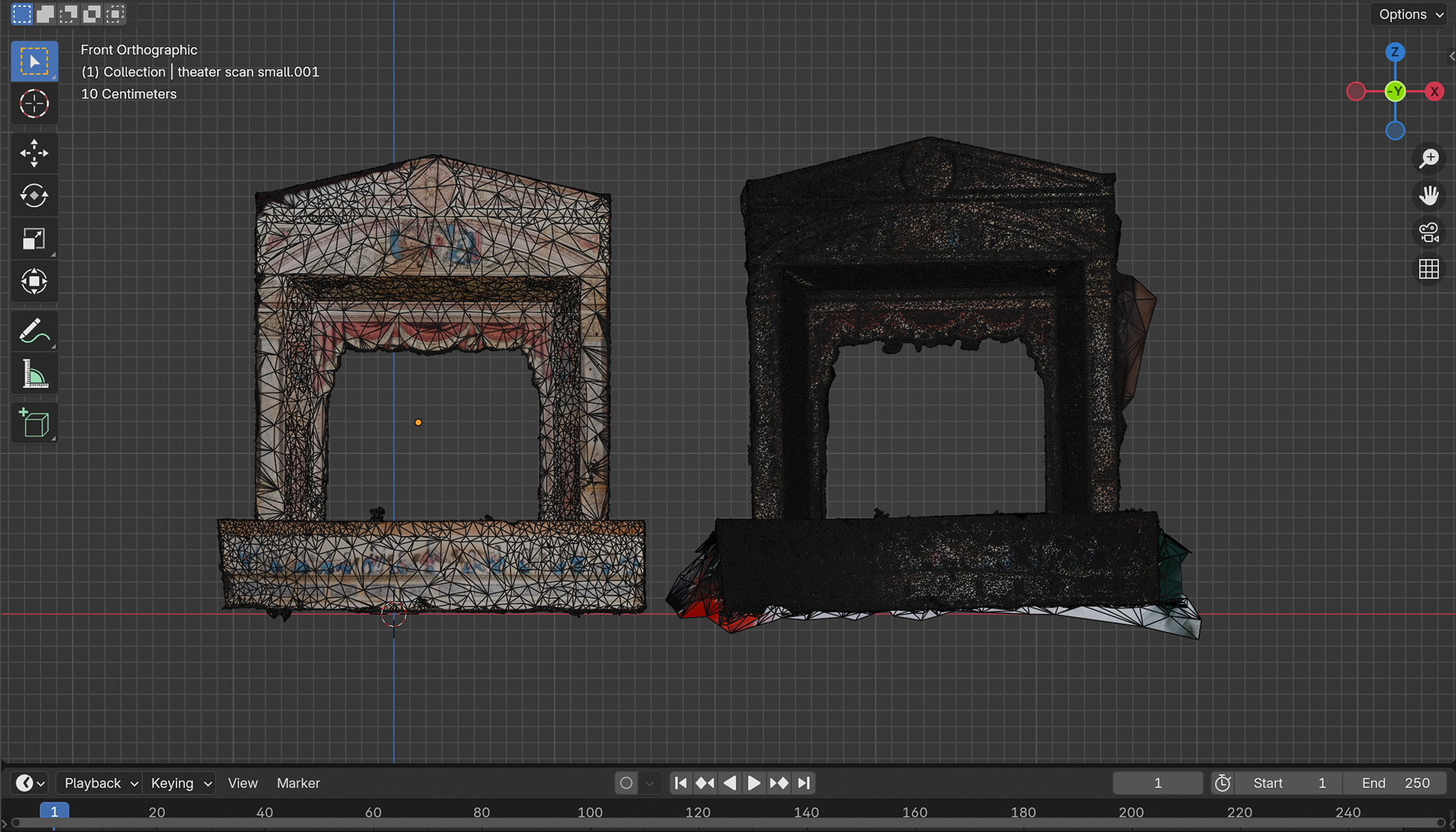The height and width of the screenshot is (832, 1456).
Task: Click the 'Front Orthographic' view label
Action: click(x=139, y=50)
